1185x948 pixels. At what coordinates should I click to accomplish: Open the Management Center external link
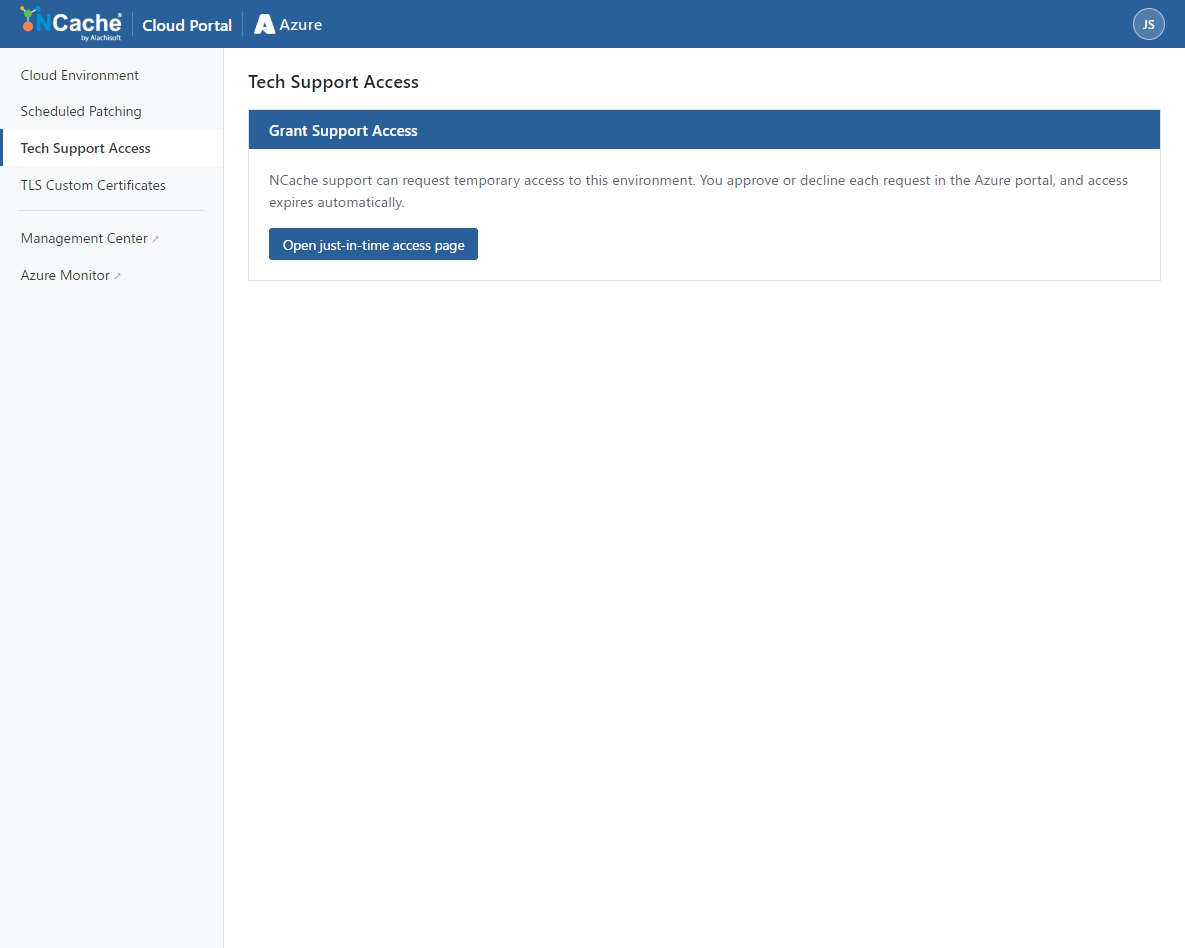point(89,238)
